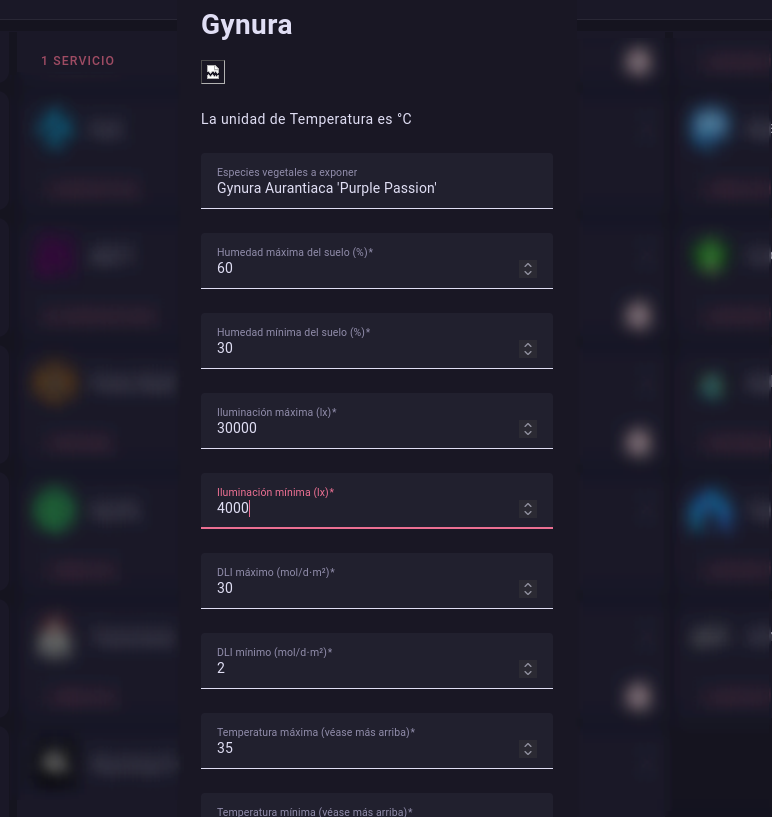Click the DLI máximo stepper control
Viewport: 772px width, 817px height.
[528, 588]
